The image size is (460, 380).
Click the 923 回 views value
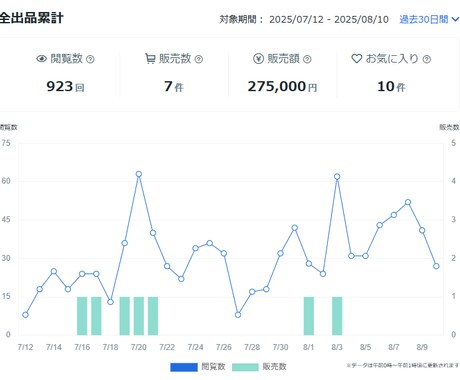(65, 87)
